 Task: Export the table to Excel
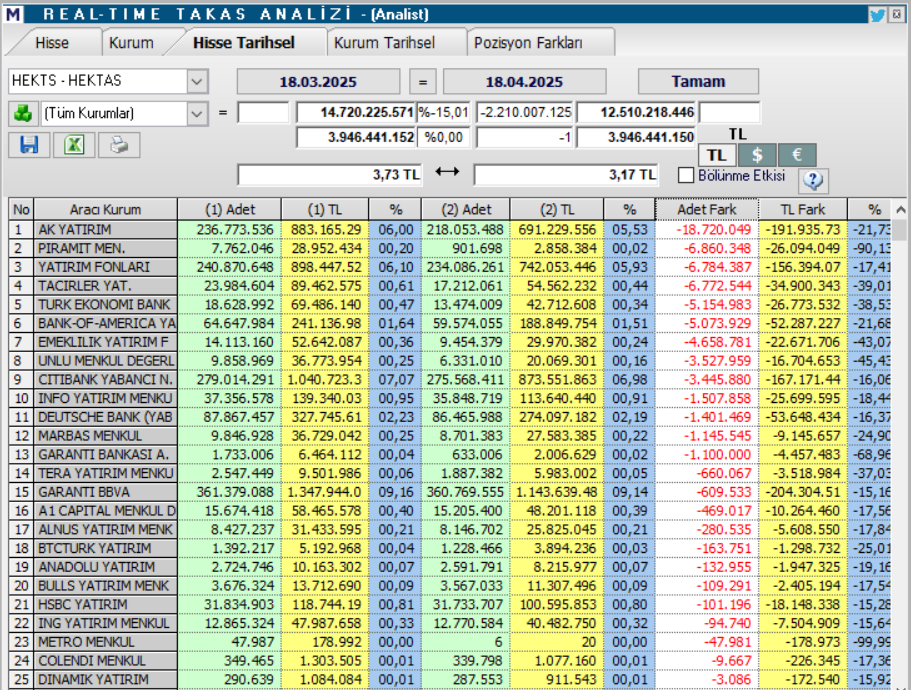click(74, 145)
